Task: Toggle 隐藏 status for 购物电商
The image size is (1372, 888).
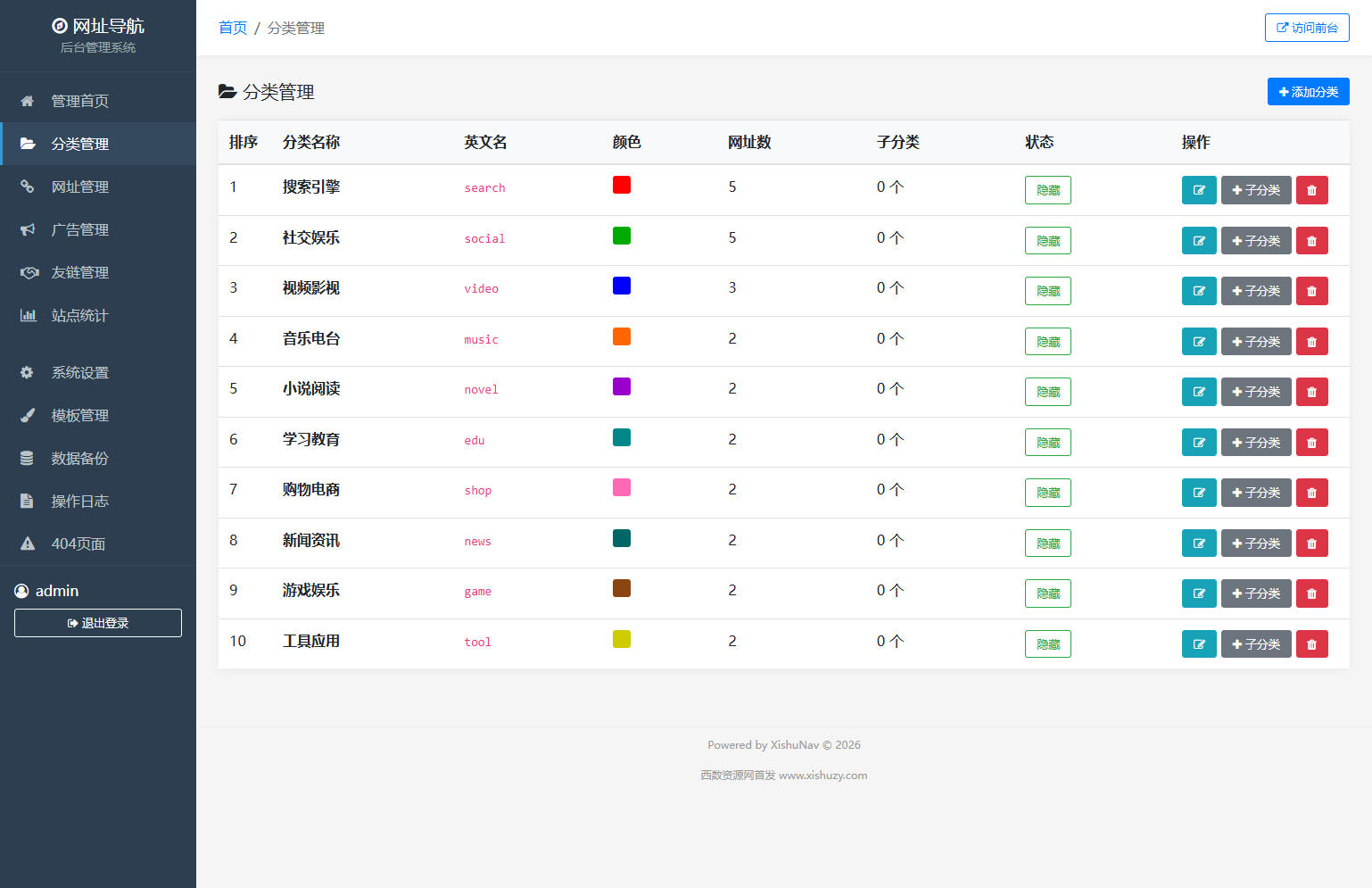Action: point(1048,493)
